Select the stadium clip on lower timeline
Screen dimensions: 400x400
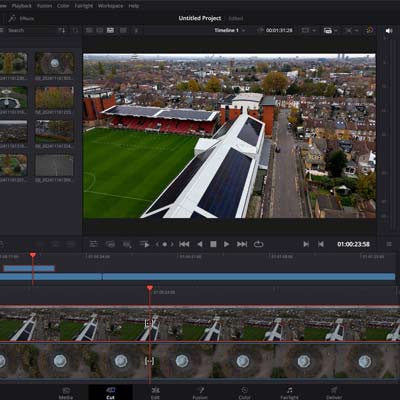[200, 324]
